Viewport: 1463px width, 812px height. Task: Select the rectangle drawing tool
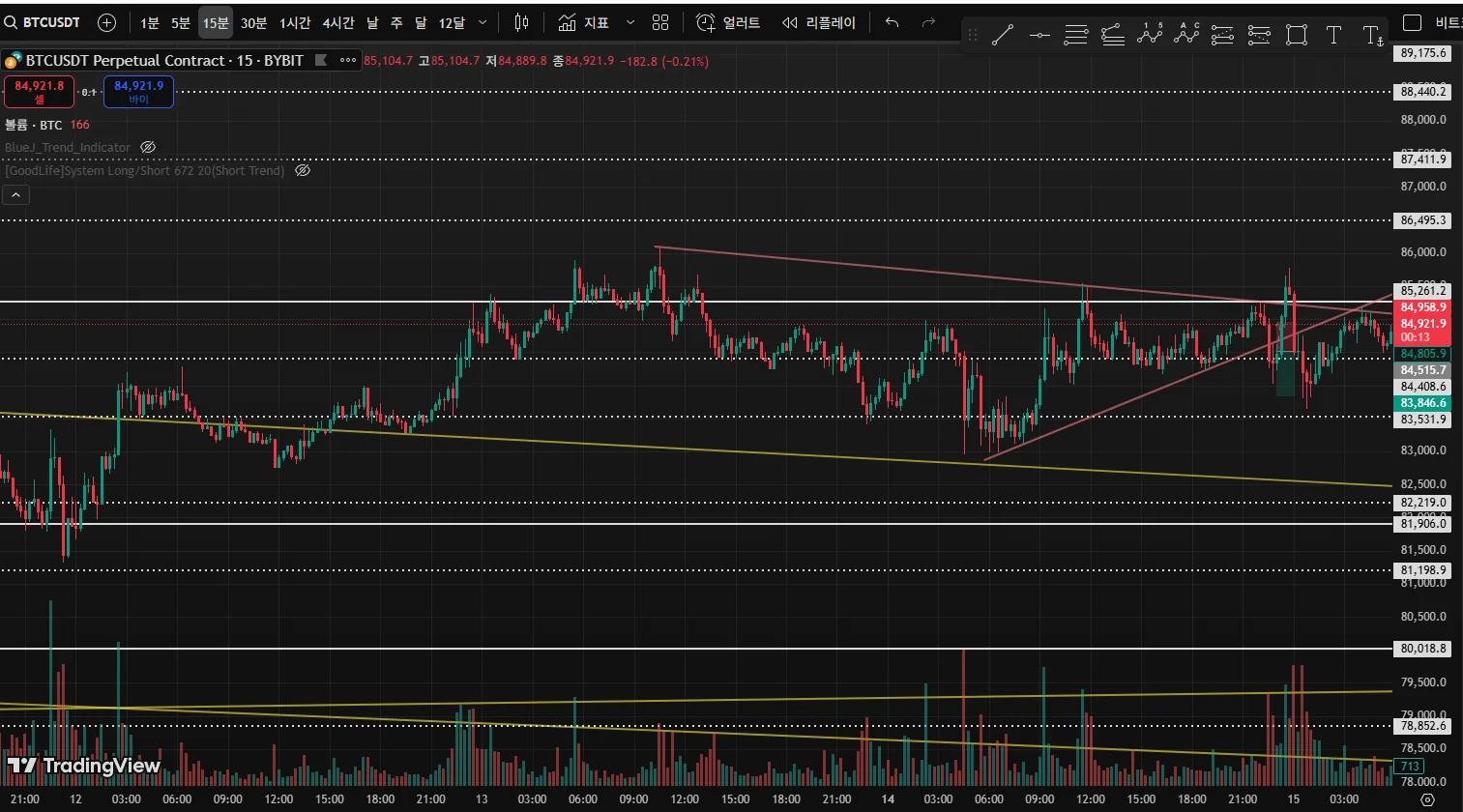(x=1297, y=36)
